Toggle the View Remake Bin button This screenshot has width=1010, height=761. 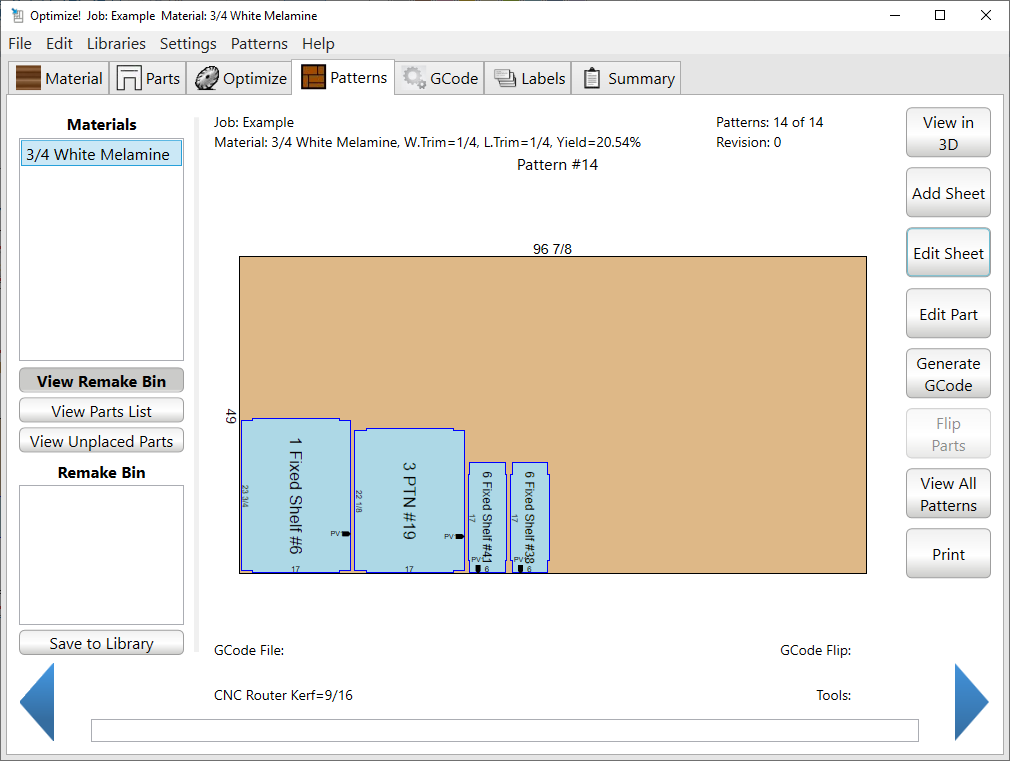[101, 381]
